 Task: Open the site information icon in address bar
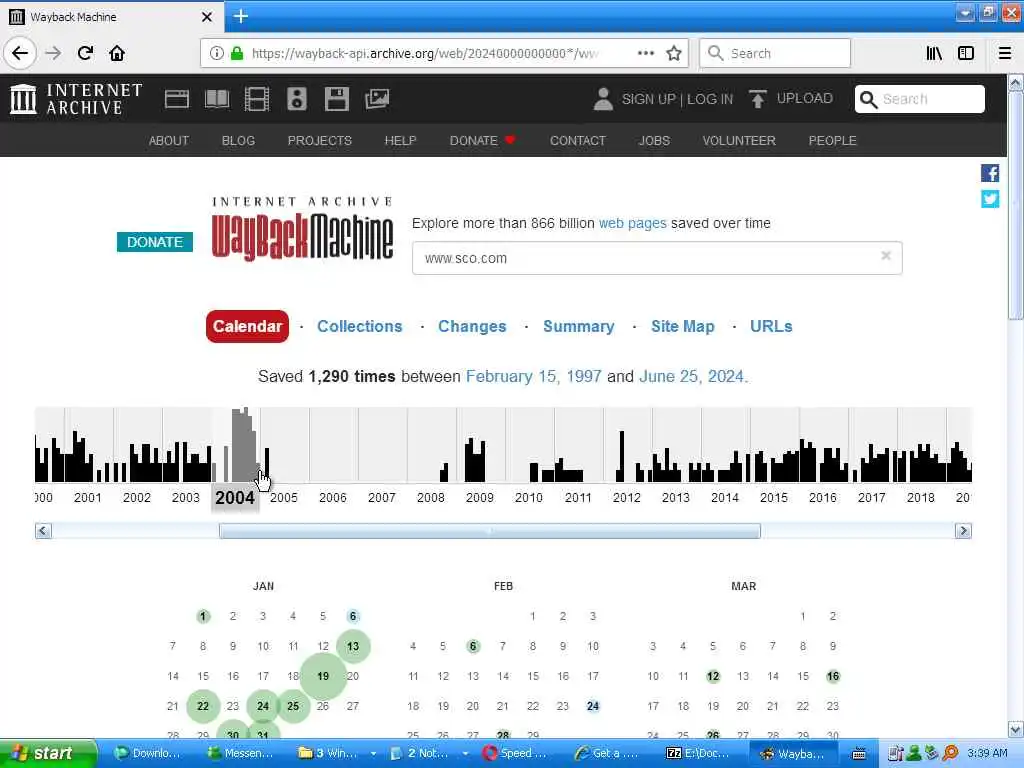(x=216, y=53)
